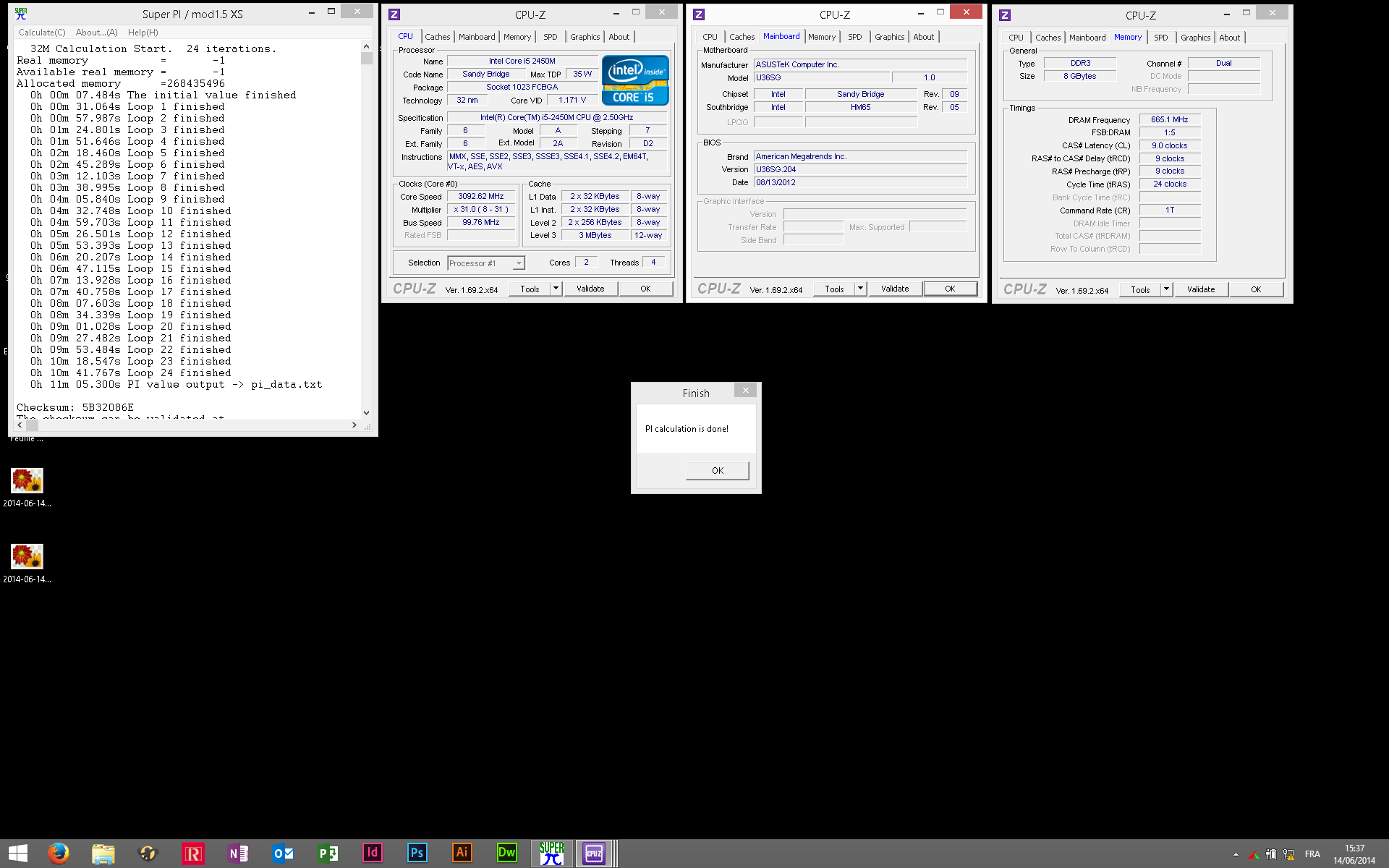The image size is (1389, 868).
Task: Click Super PI vertical scrollbar down arrow
Action: point(366,413)
